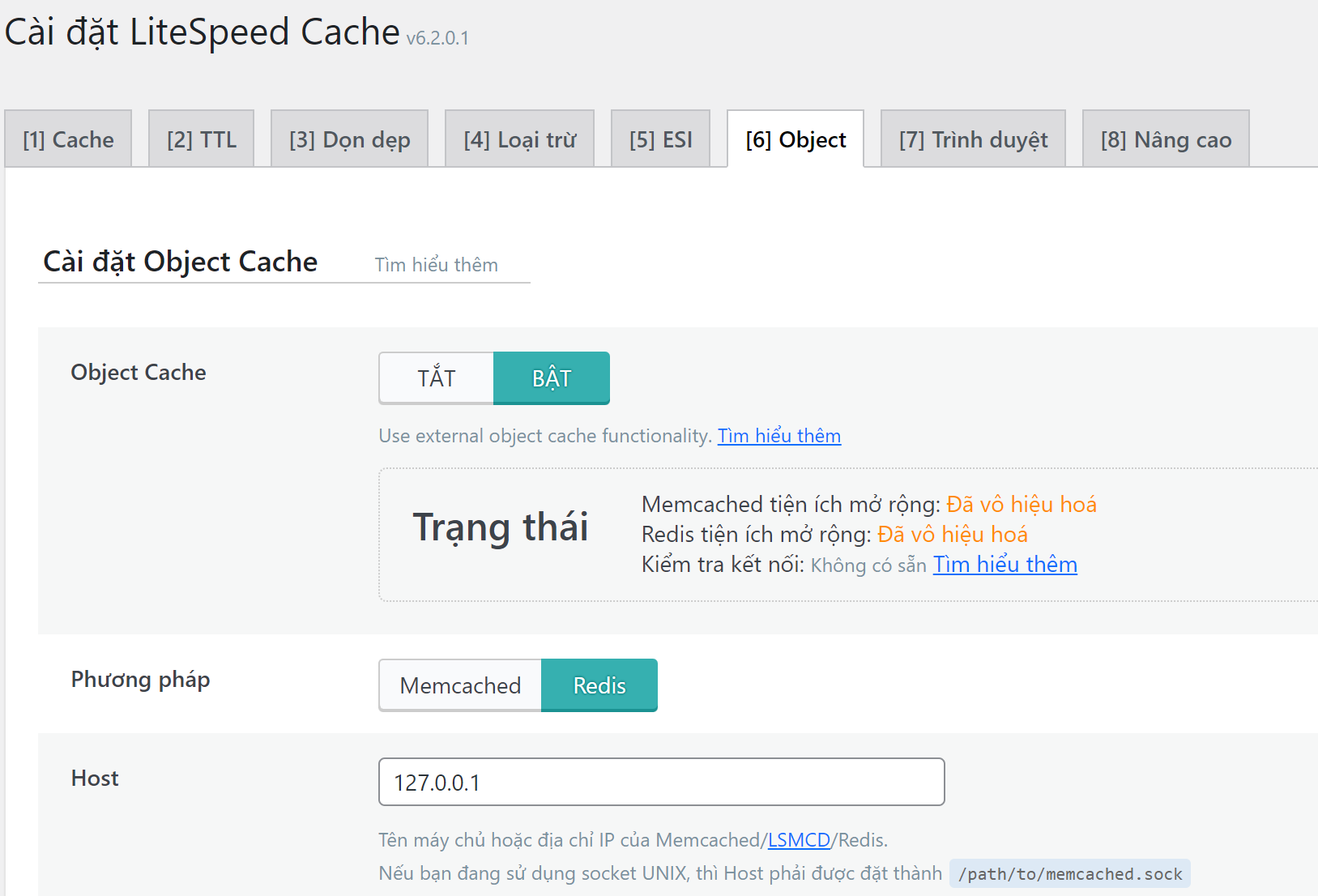The height and width of the screenshot is (896, 1318).
Task: Switch to the [2] TTL tab
Action: coord(202,139)
